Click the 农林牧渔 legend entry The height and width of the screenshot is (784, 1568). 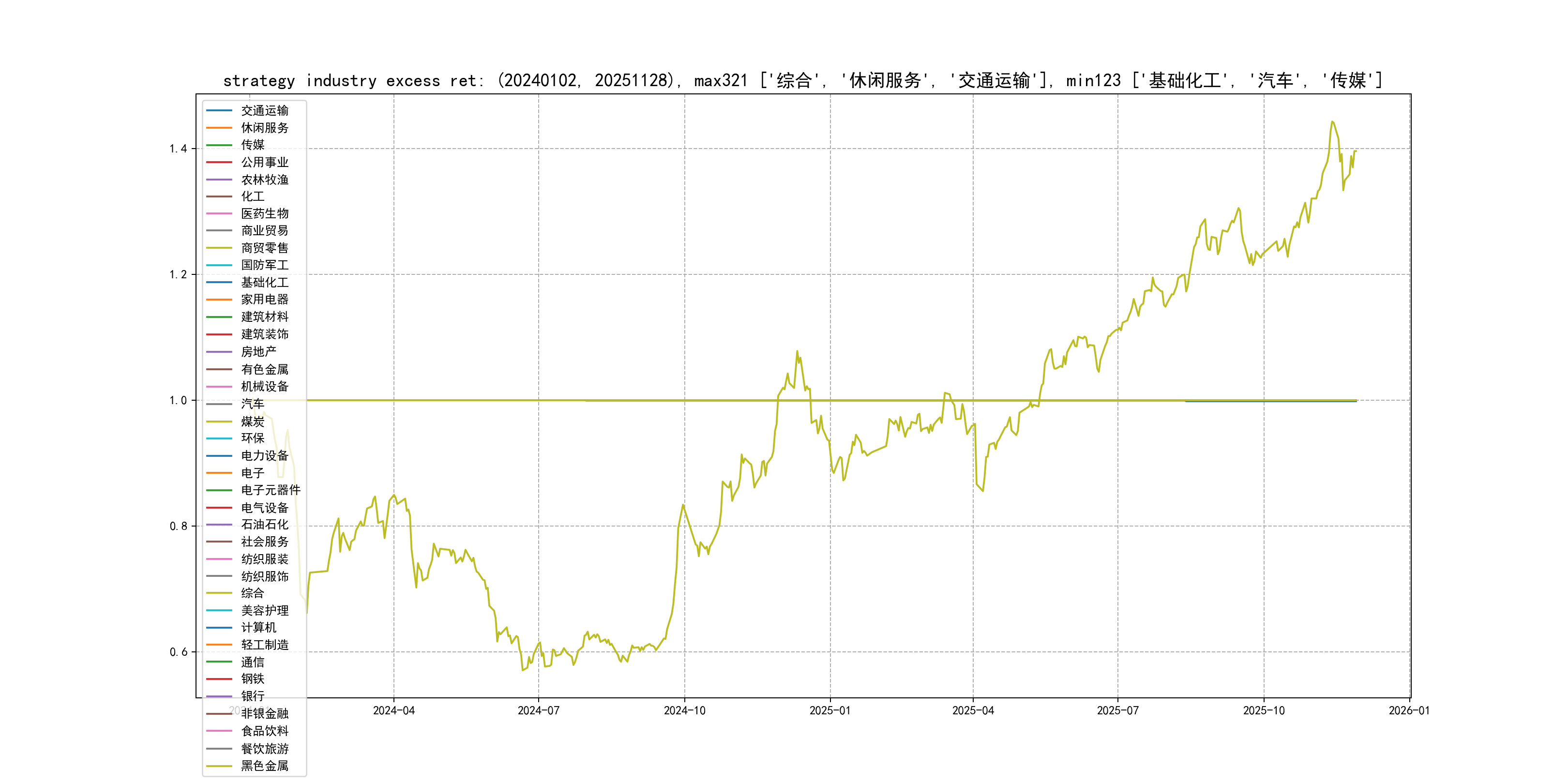264,180
